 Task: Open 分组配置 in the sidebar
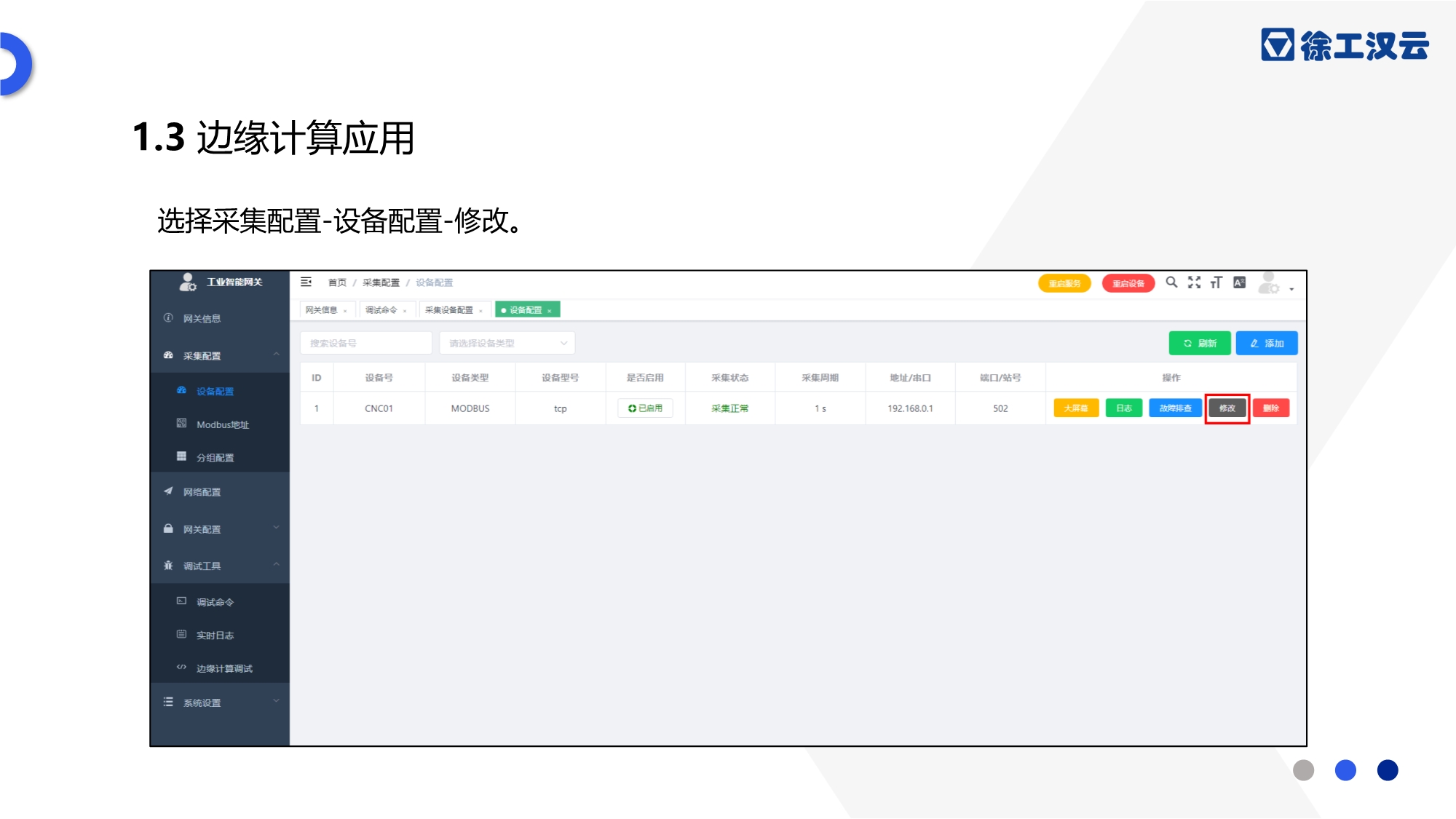click(220, 457)
